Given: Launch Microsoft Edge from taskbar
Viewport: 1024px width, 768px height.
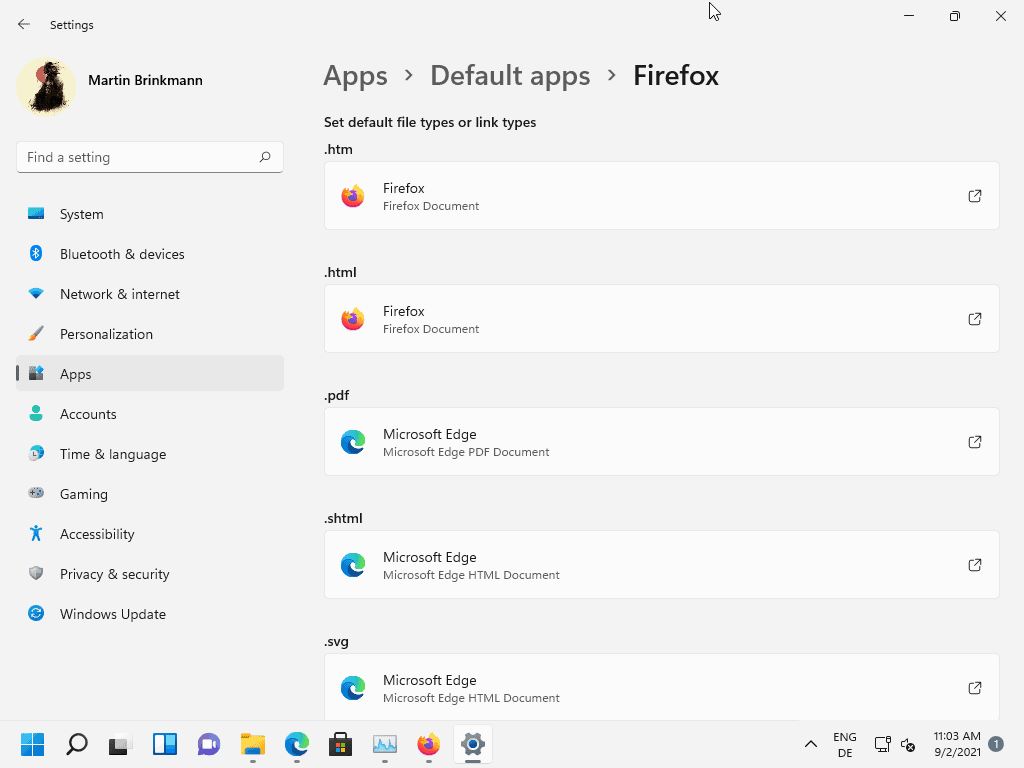Looking at the screenshot, I should (296, 744).
